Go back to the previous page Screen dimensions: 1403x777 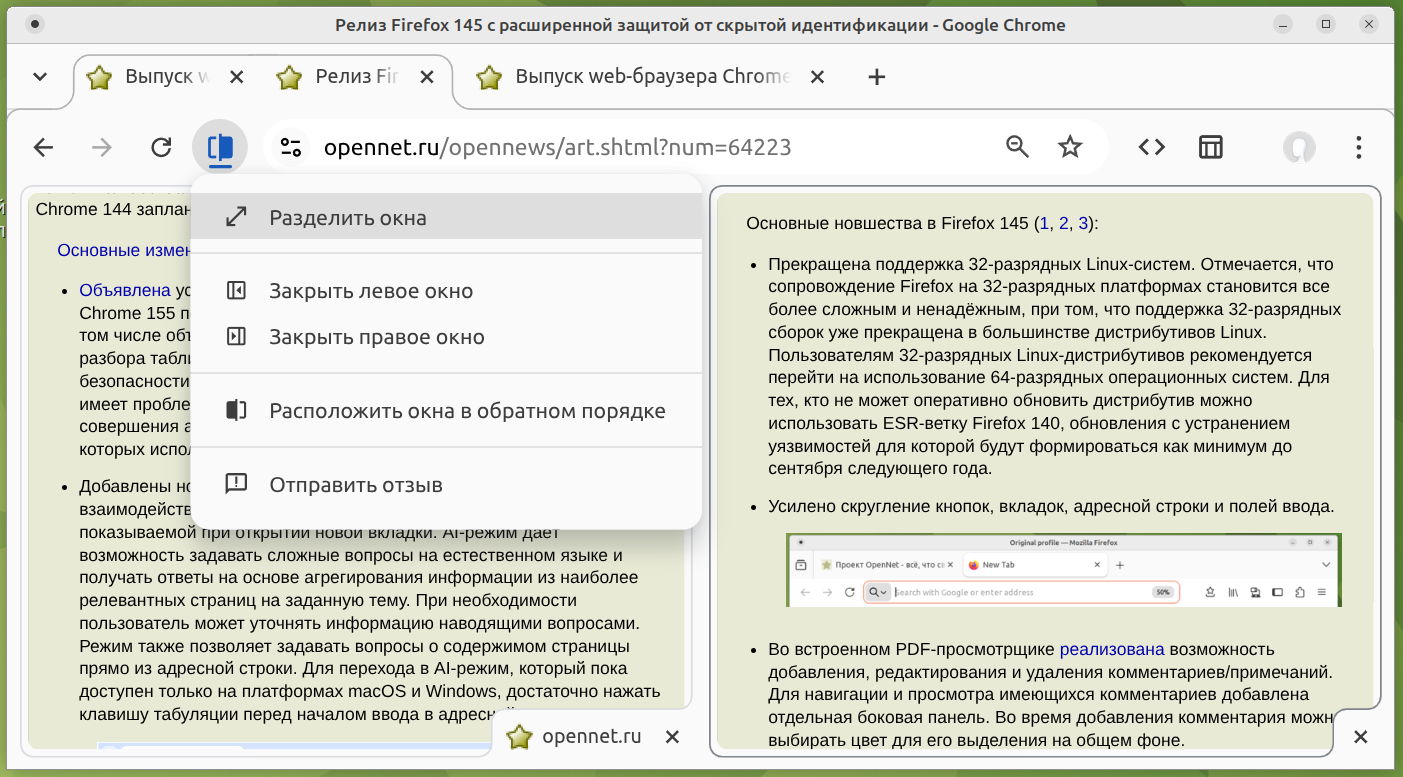click(x=43, y=148)
